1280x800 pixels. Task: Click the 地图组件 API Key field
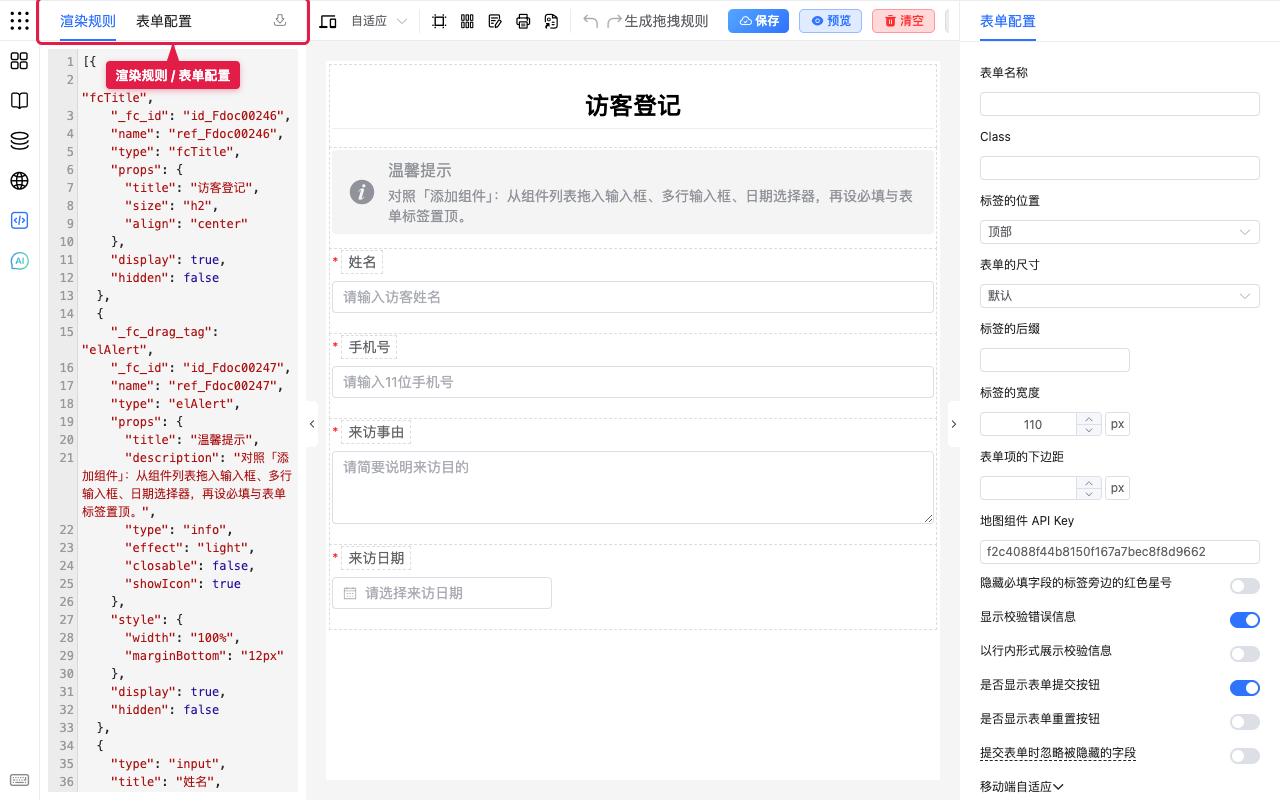(1120, 552)
